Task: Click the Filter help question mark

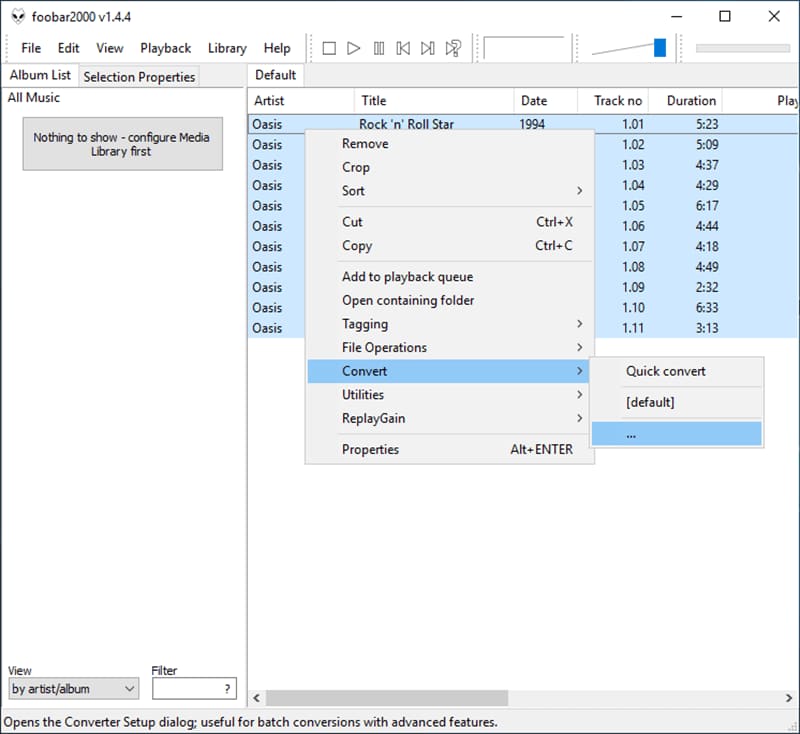Action: [228, 689]
